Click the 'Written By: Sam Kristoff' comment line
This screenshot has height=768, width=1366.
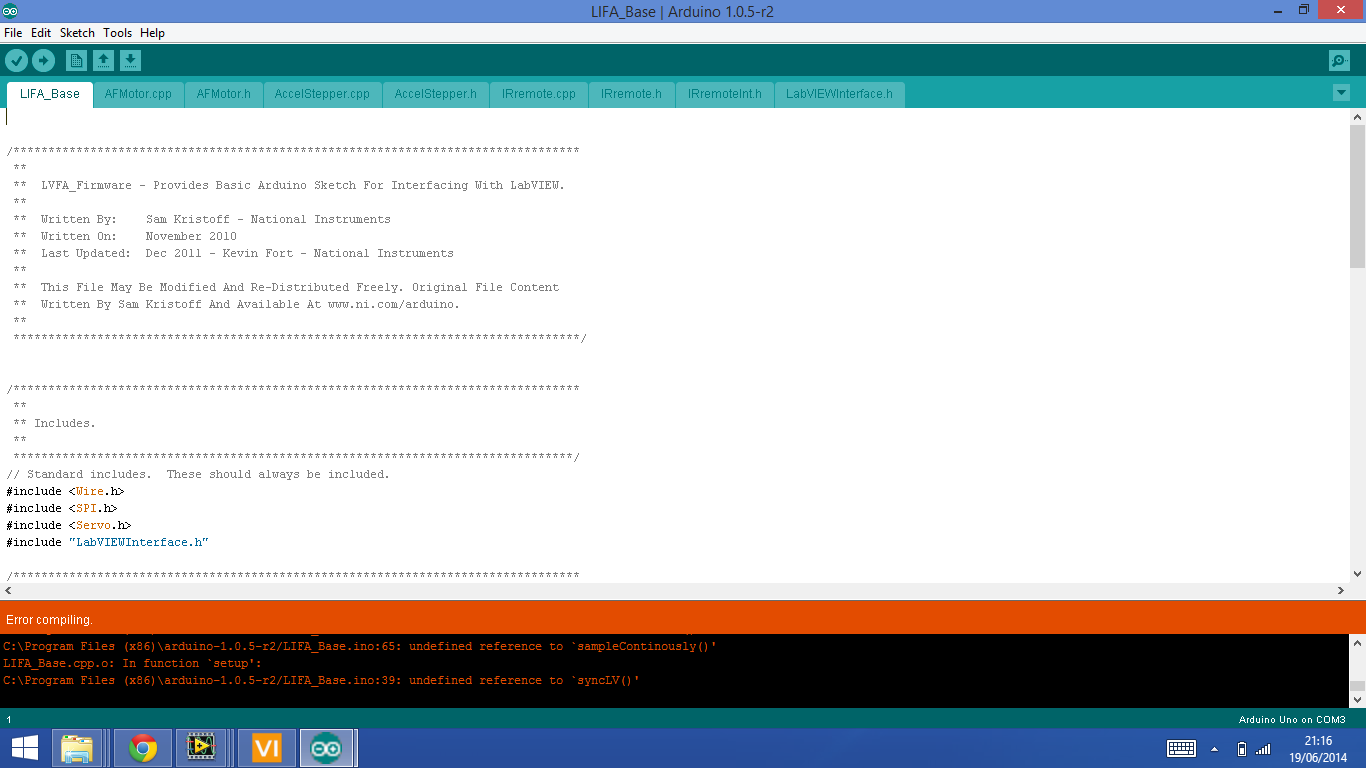tap(202, 219)
